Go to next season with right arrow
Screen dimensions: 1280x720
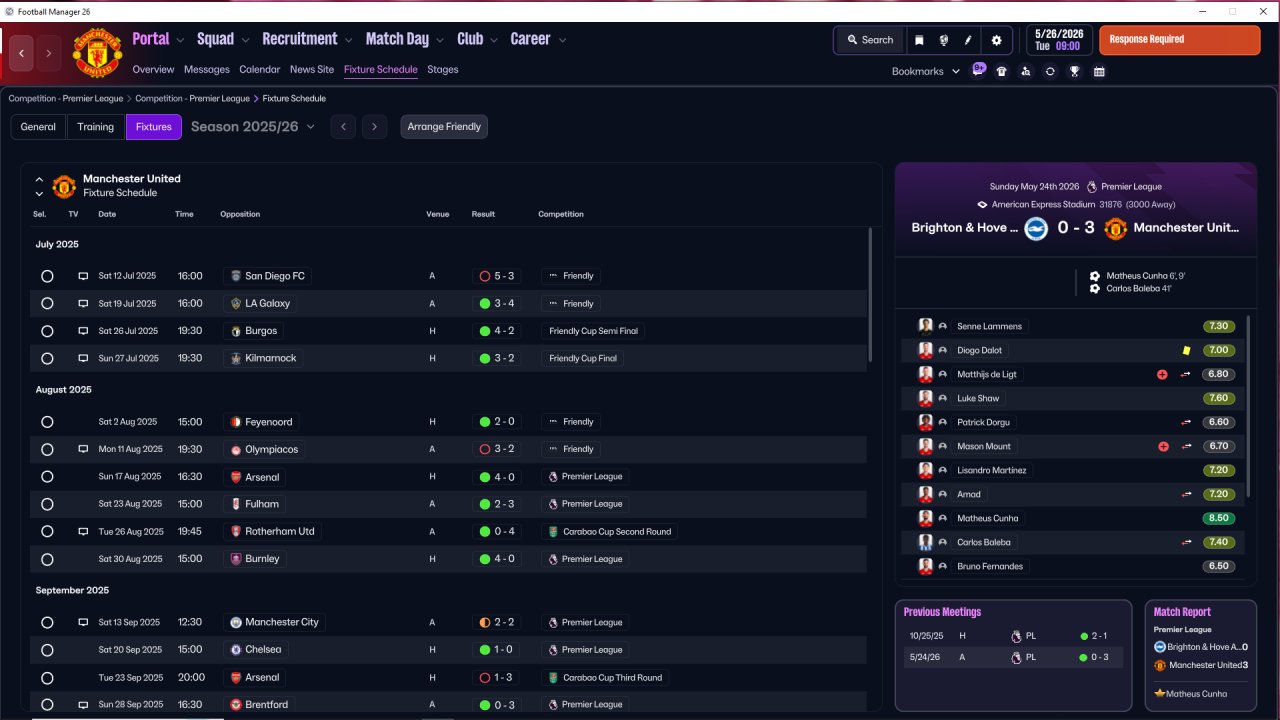(x=374, y=127)
